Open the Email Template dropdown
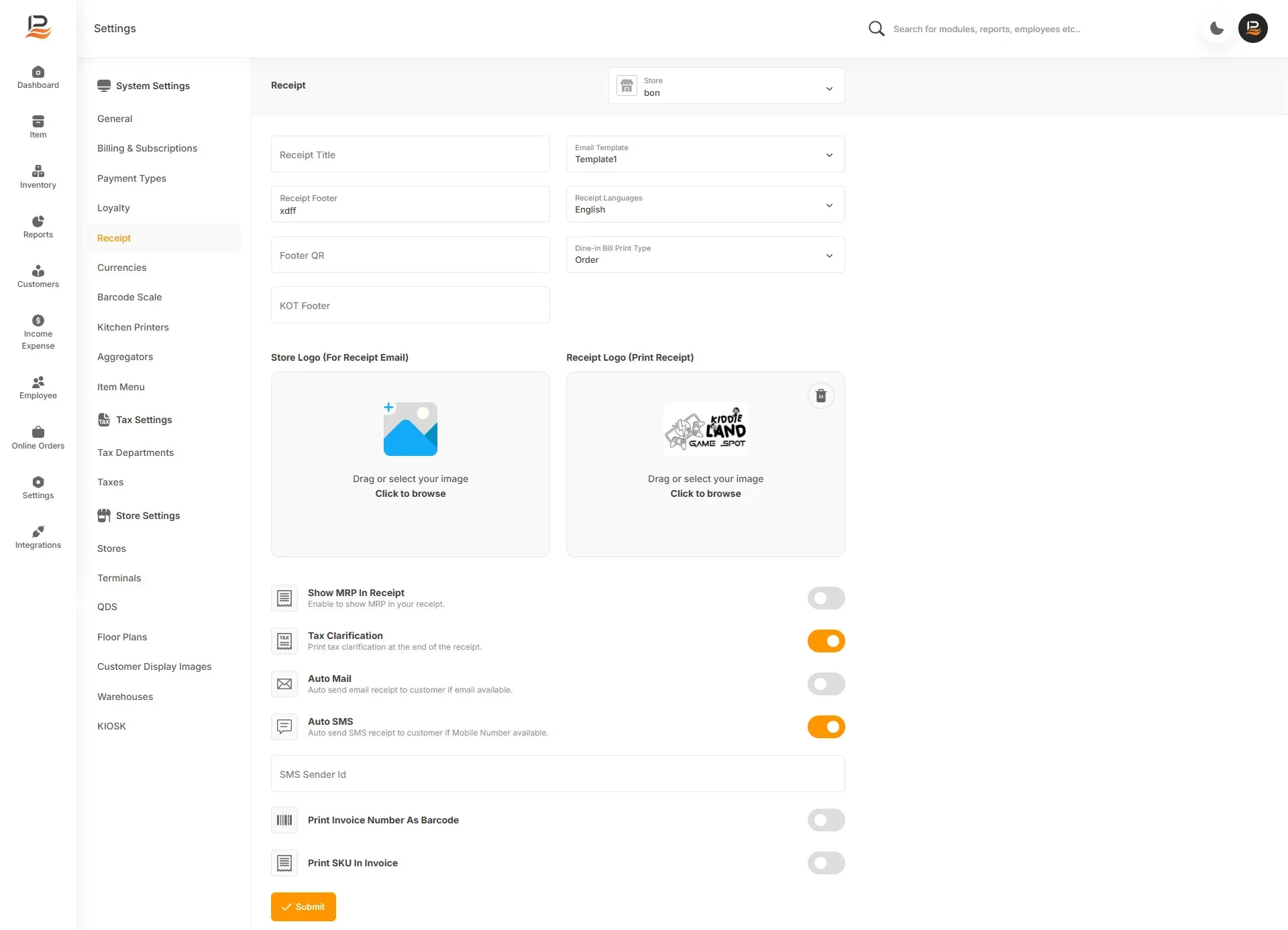Image resolution: width=1288 pixels, height=930 pixels. point(705,154)
